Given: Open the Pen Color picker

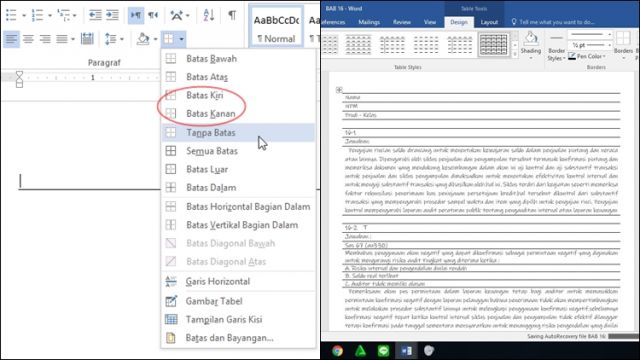Looking at the screenshot, I should coord(588,56).
